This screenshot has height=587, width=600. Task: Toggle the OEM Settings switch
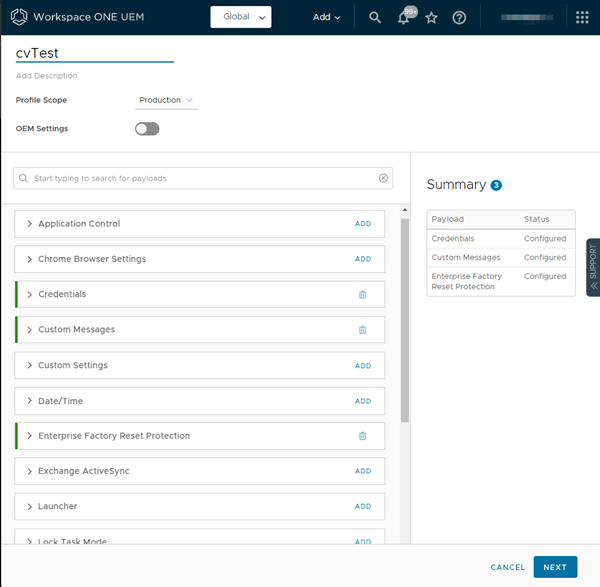pyautogui.click(x=147, y=129)
